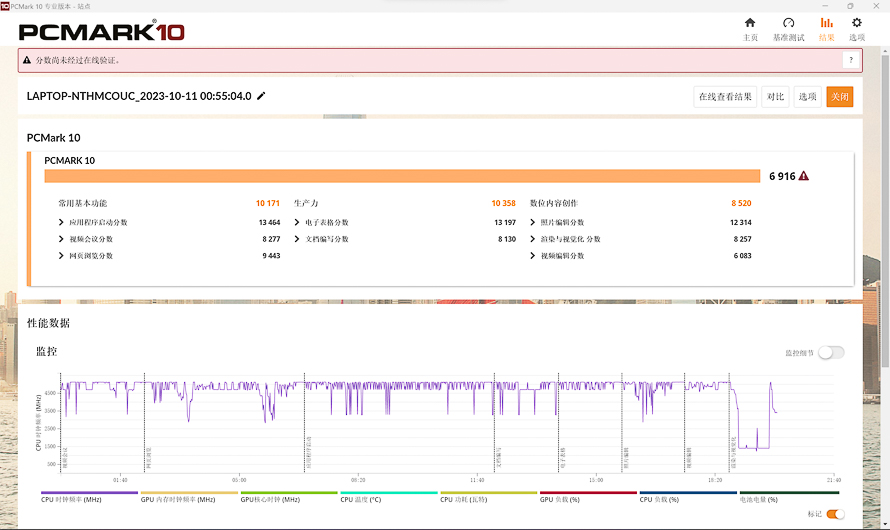The image size is (890, 530).
Task: Toggle the 监控细节 switch
Action: [831, 352]
